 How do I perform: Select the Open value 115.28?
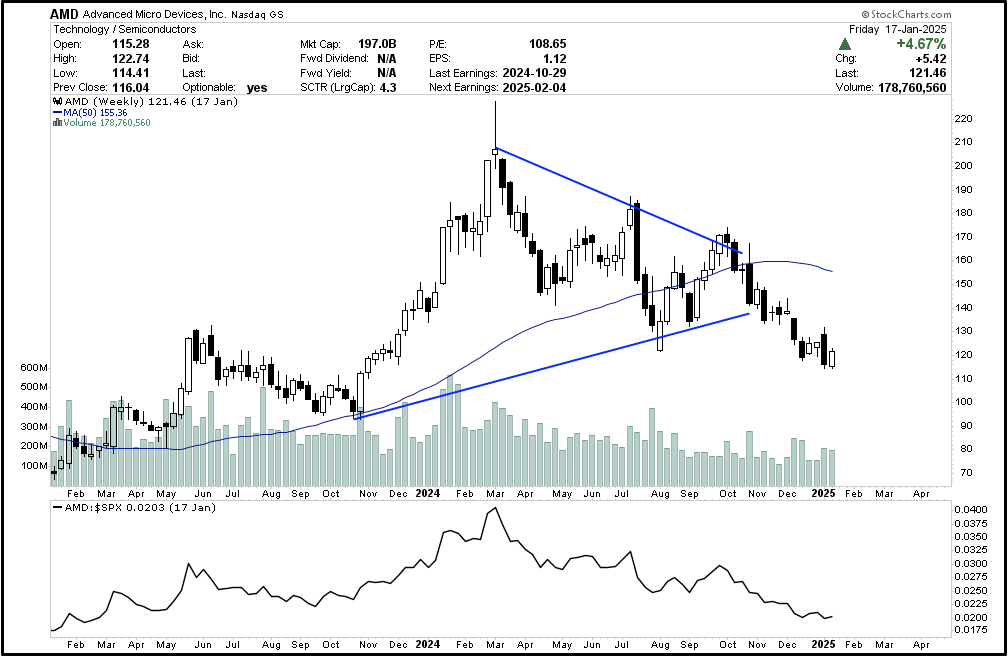pos(130,44)
